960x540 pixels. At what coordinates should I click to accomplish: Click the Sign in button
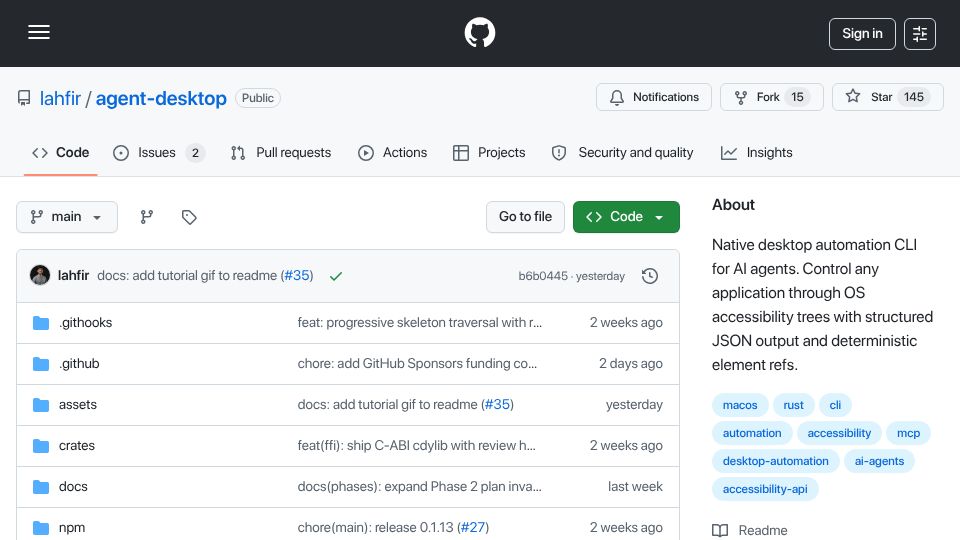(862, 34)
